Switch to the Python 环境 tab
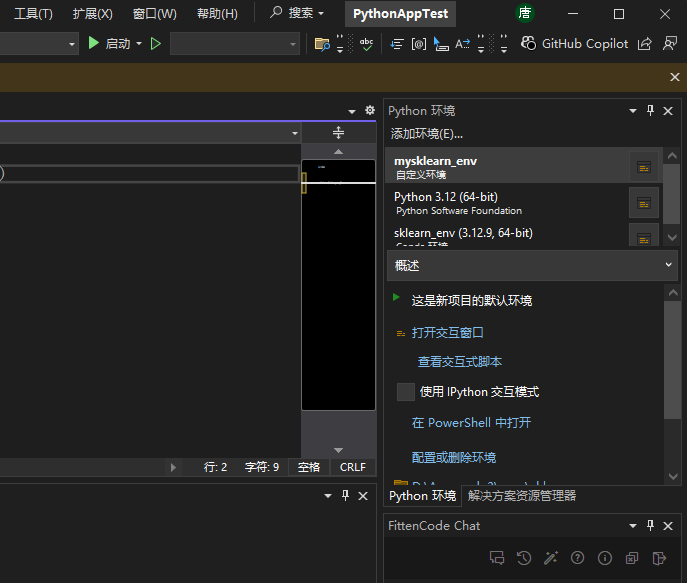Viewport: 687px width, 583px height. (x=422, y=496)
